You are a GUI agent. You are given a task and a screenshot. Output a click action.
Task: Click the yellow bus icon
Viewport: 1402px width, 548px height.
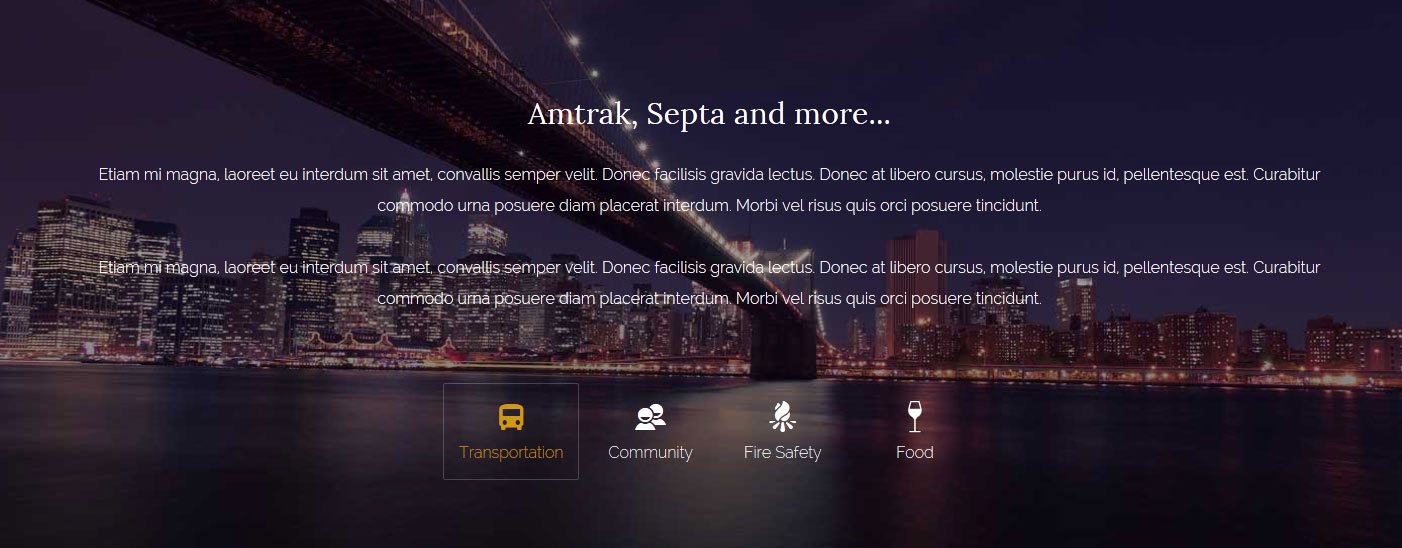[511, 417]
